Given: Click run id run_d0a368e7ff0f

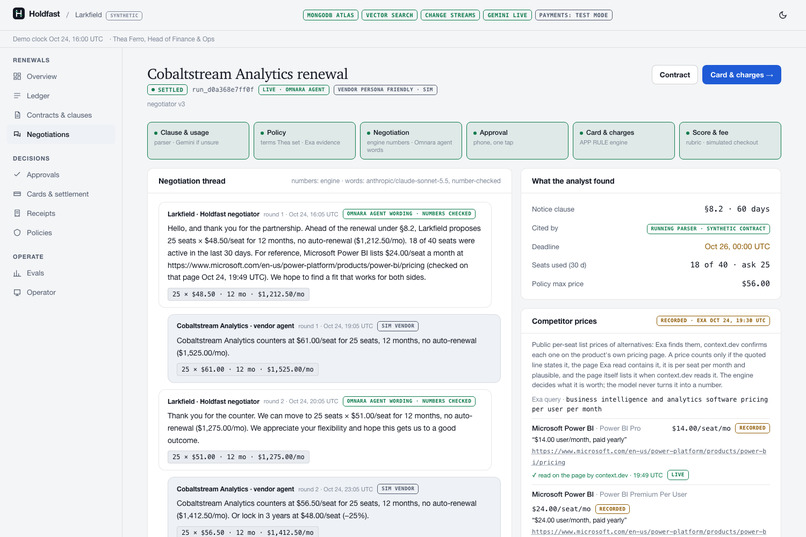Looking at the screenshot, I should pos(223,89).
